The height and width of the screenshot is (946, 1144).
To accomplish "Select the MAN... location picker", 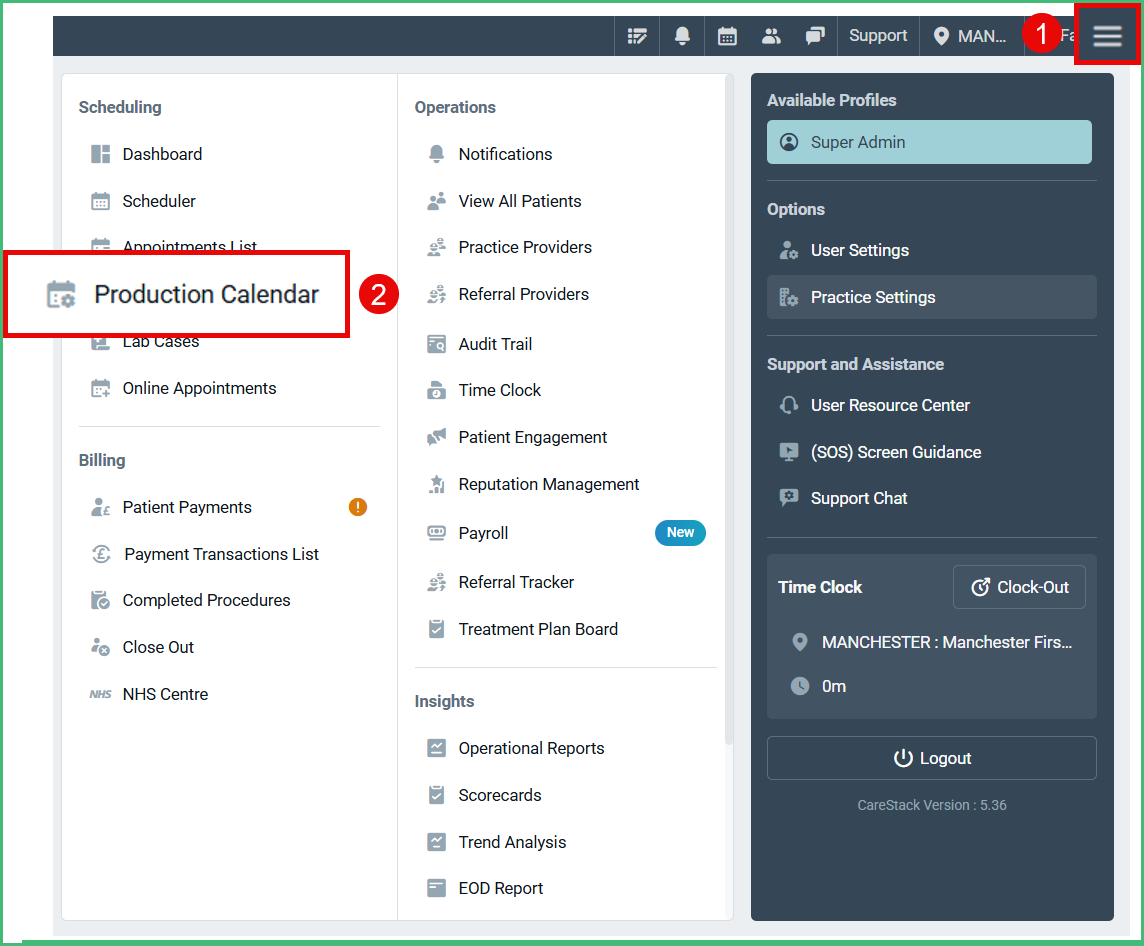I will point(970,36).
